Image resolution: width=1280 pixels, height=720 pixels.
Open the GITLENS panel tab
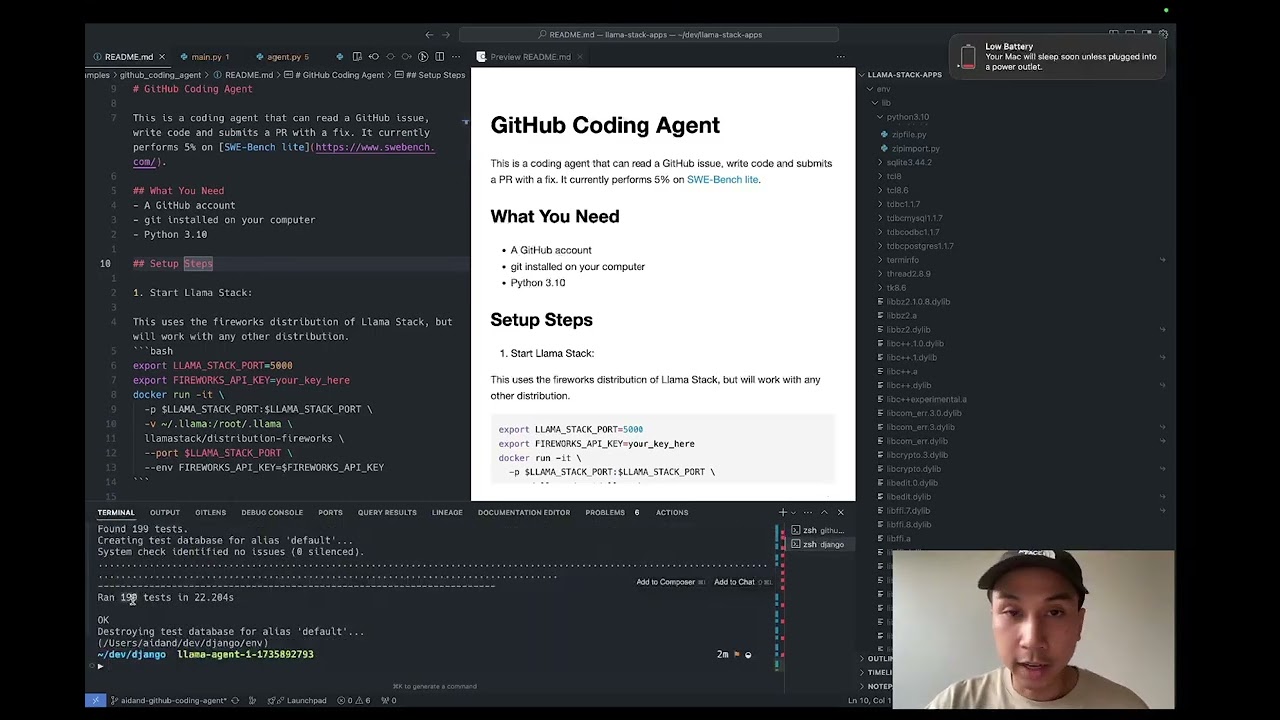[x=210, y=513]
